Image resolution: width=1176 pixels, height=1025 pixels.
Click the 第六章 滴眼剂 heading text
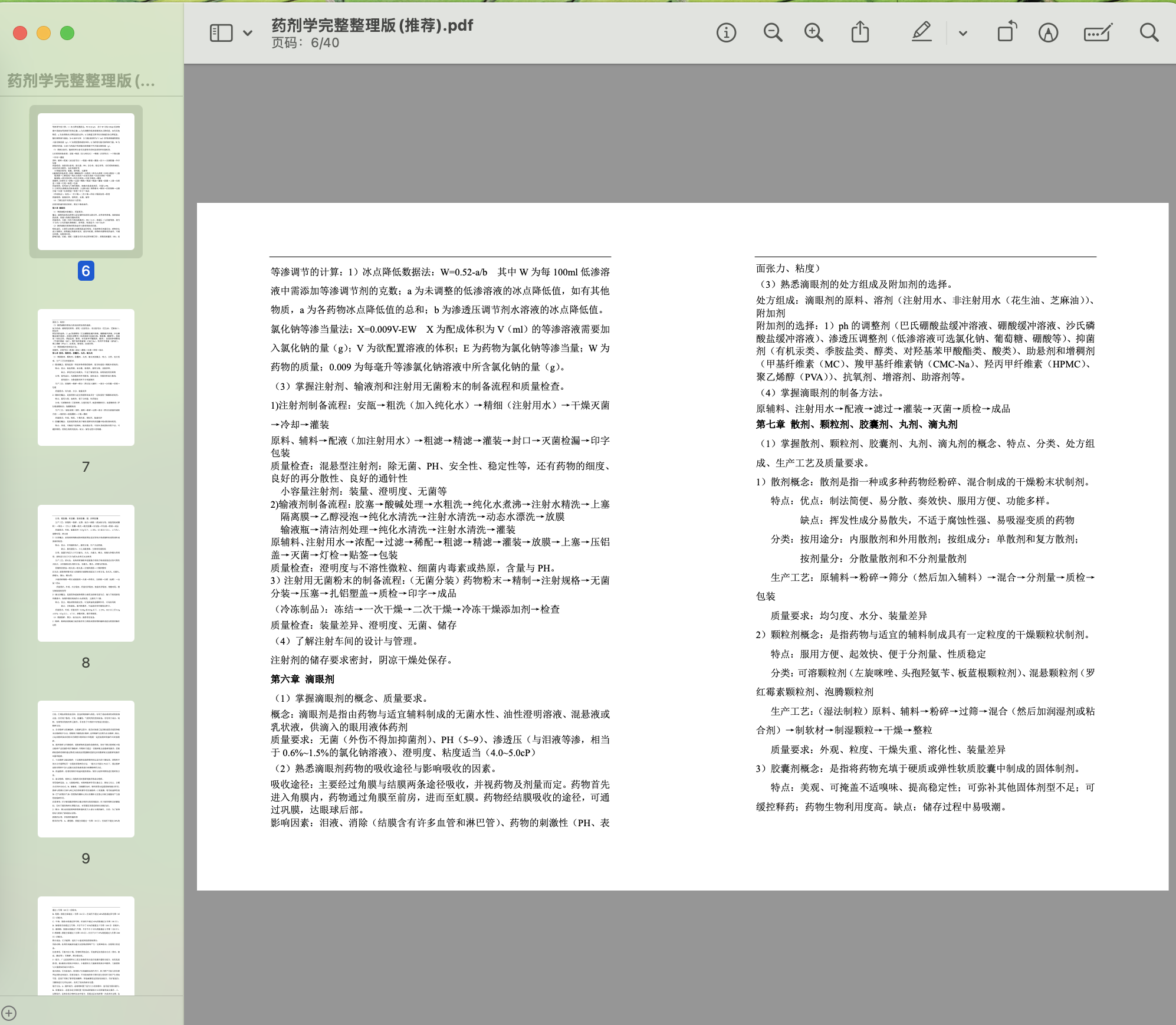303,679
